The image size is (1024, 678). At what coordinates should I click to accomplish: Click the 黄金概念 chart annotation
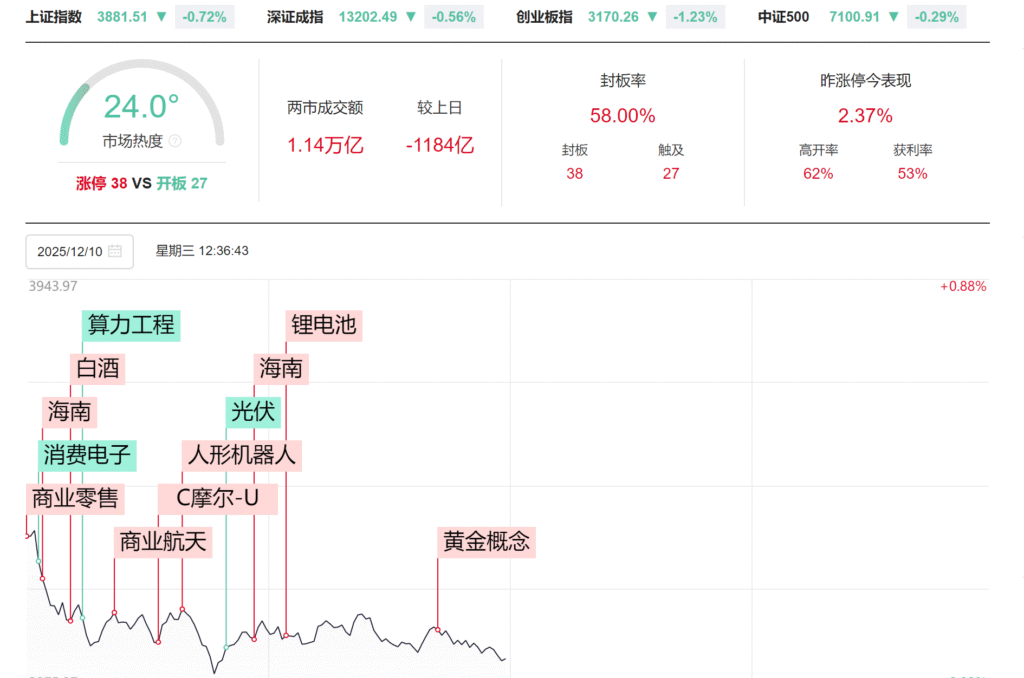point(487,542)
